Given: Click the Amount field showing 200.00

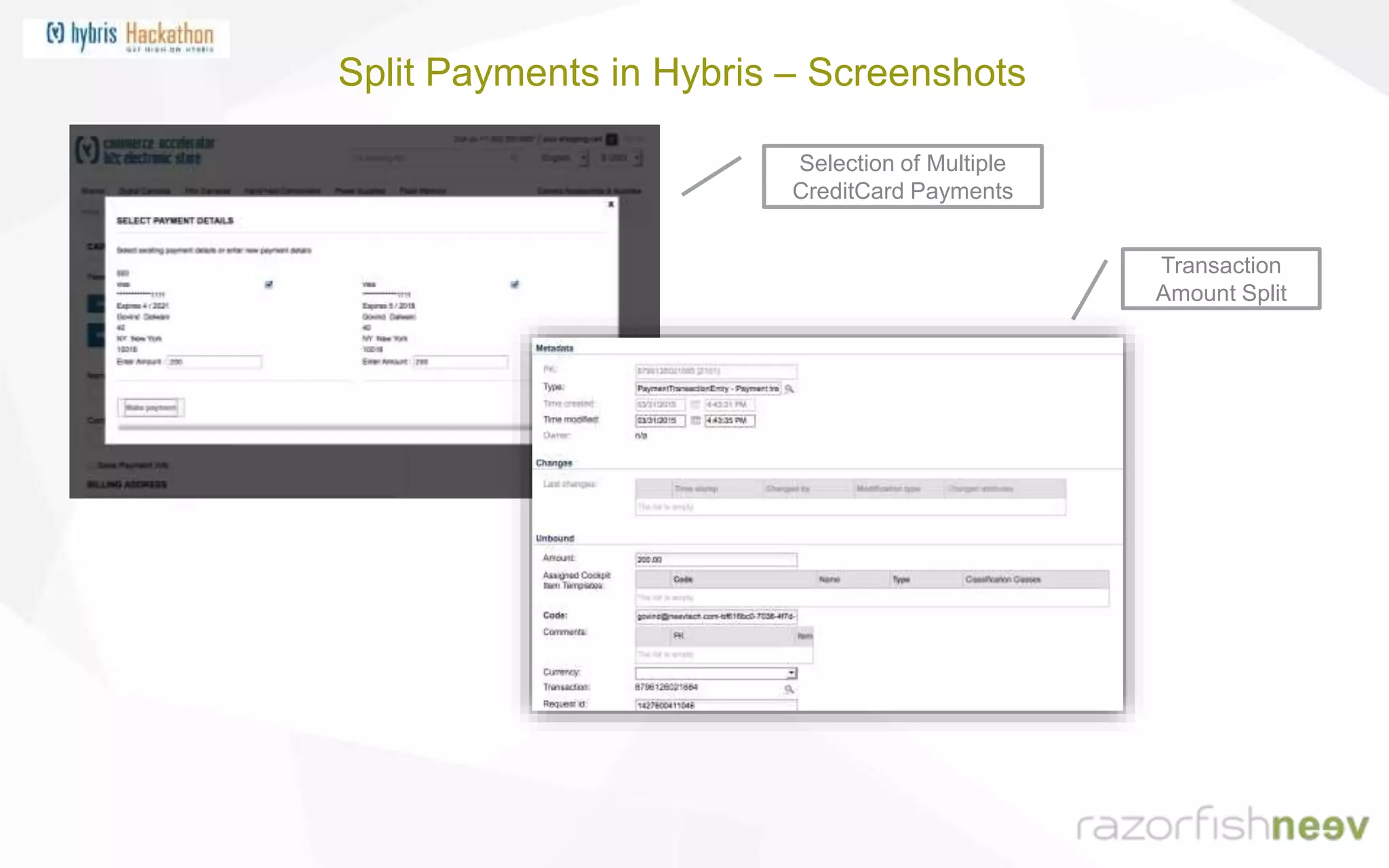Looking at the screenshot, I should click(716, 560).
